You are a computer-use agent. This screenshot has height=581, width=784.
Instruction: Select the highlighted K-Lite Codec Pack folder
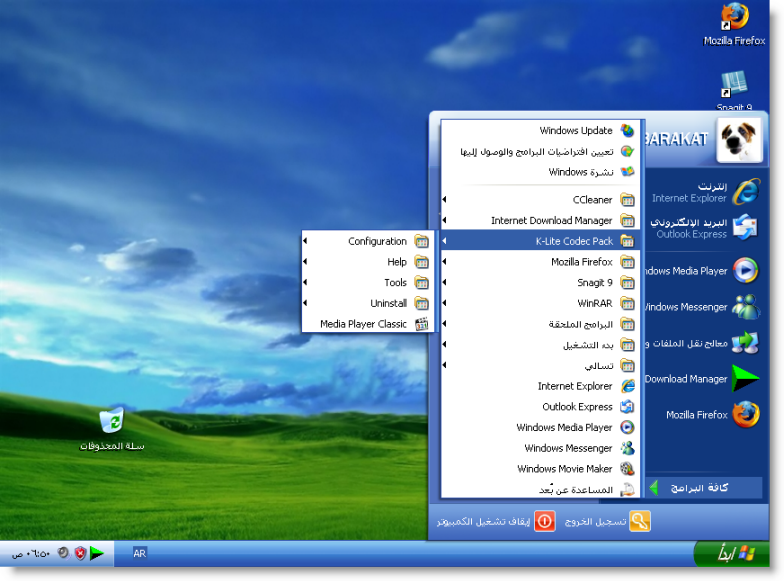tap(540, 241)
